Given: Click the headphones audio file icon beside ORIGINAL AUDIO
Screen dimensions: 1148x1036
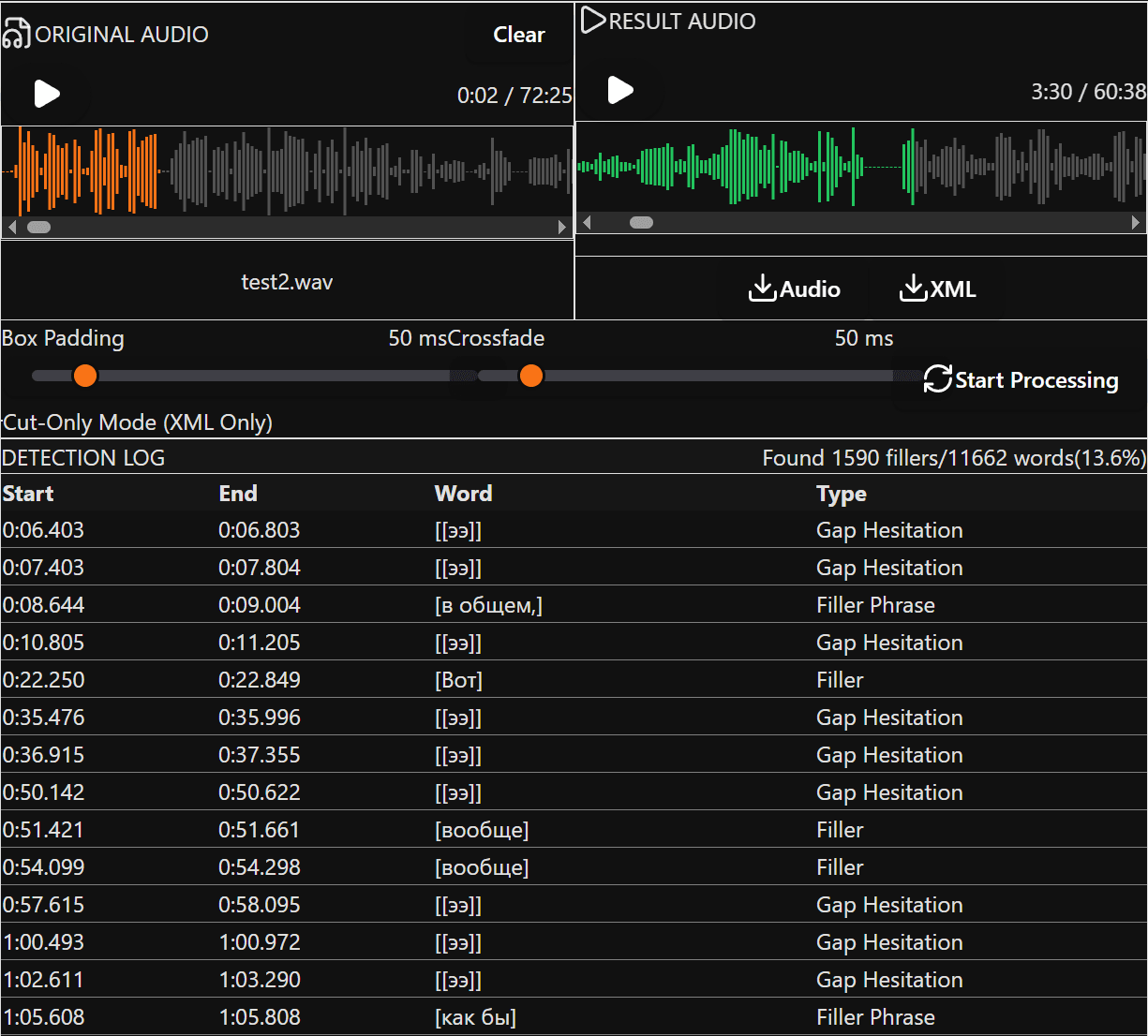Looking at the screenshot, I should click(19, 31).
